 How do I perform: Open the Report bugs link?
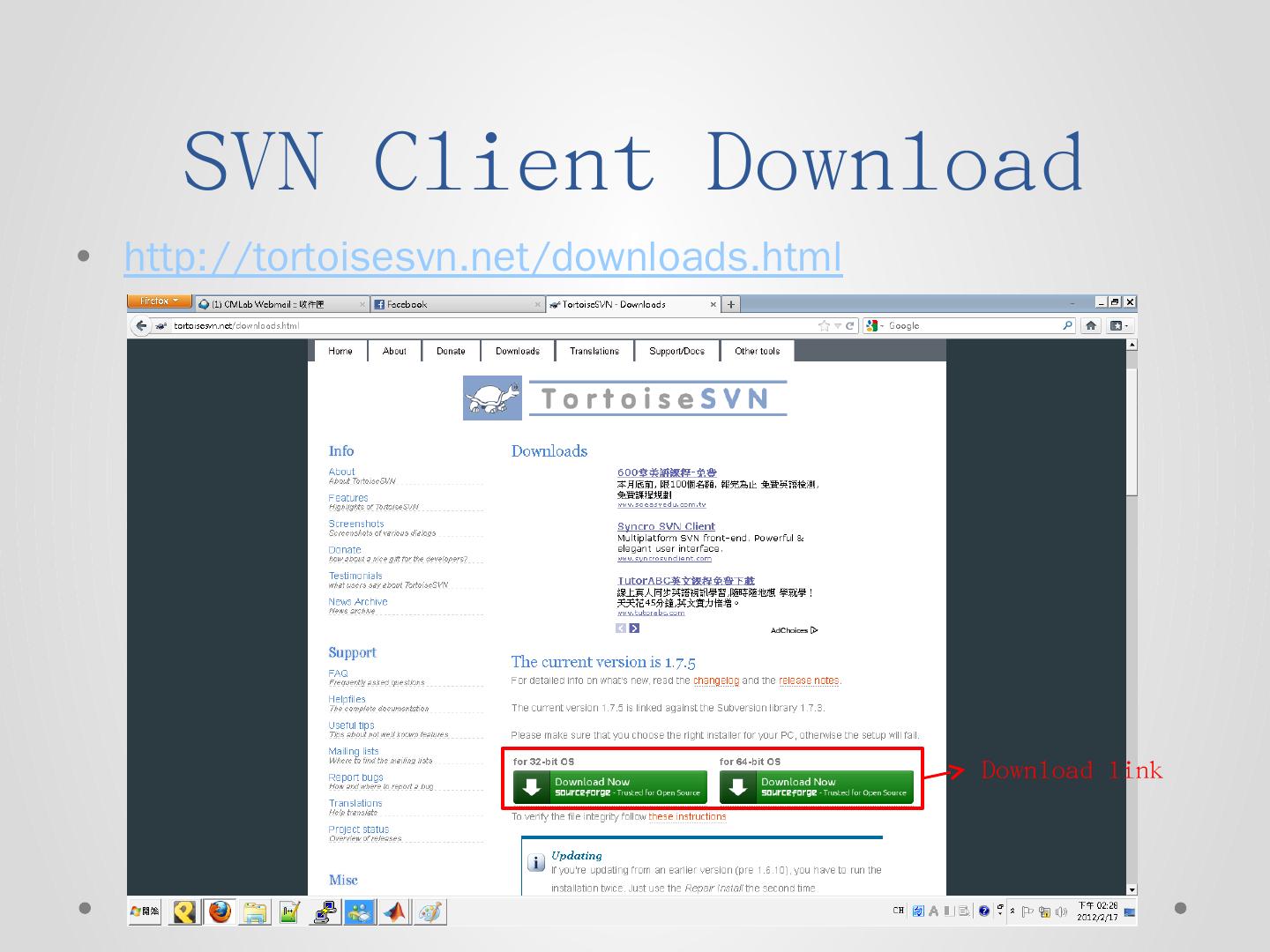(x=356, y=777)
